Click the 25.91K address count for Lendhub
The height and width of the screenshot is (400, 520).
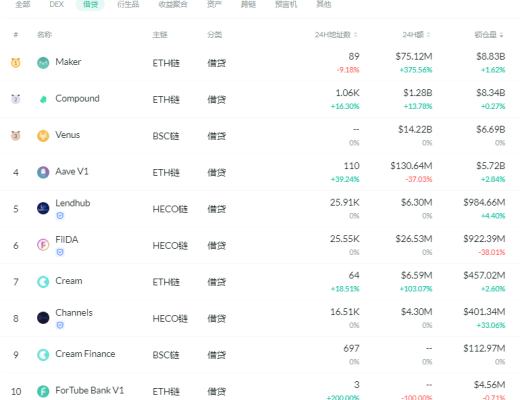345,203
